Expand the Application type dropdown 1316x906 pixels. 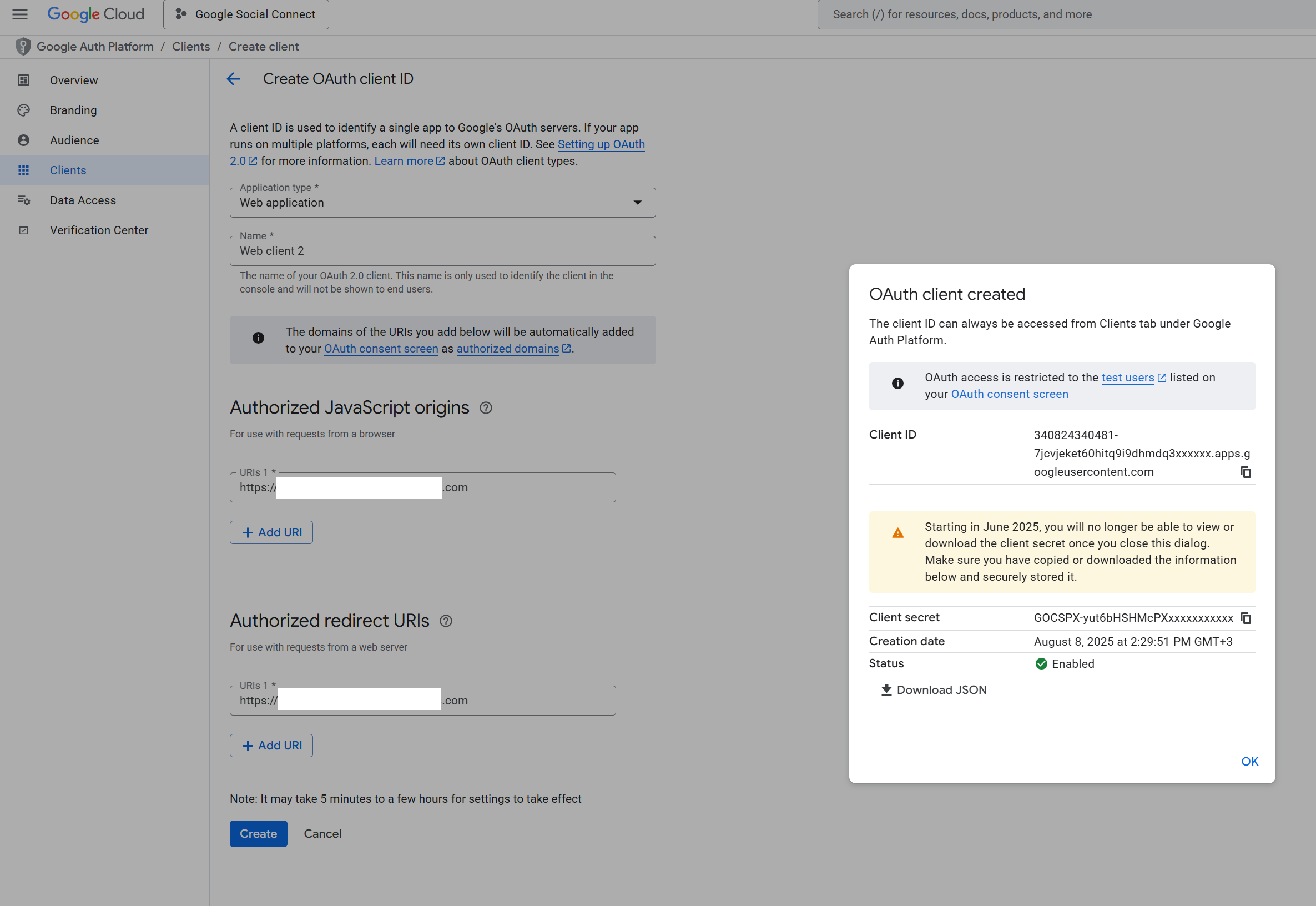(x=442, y=203)
